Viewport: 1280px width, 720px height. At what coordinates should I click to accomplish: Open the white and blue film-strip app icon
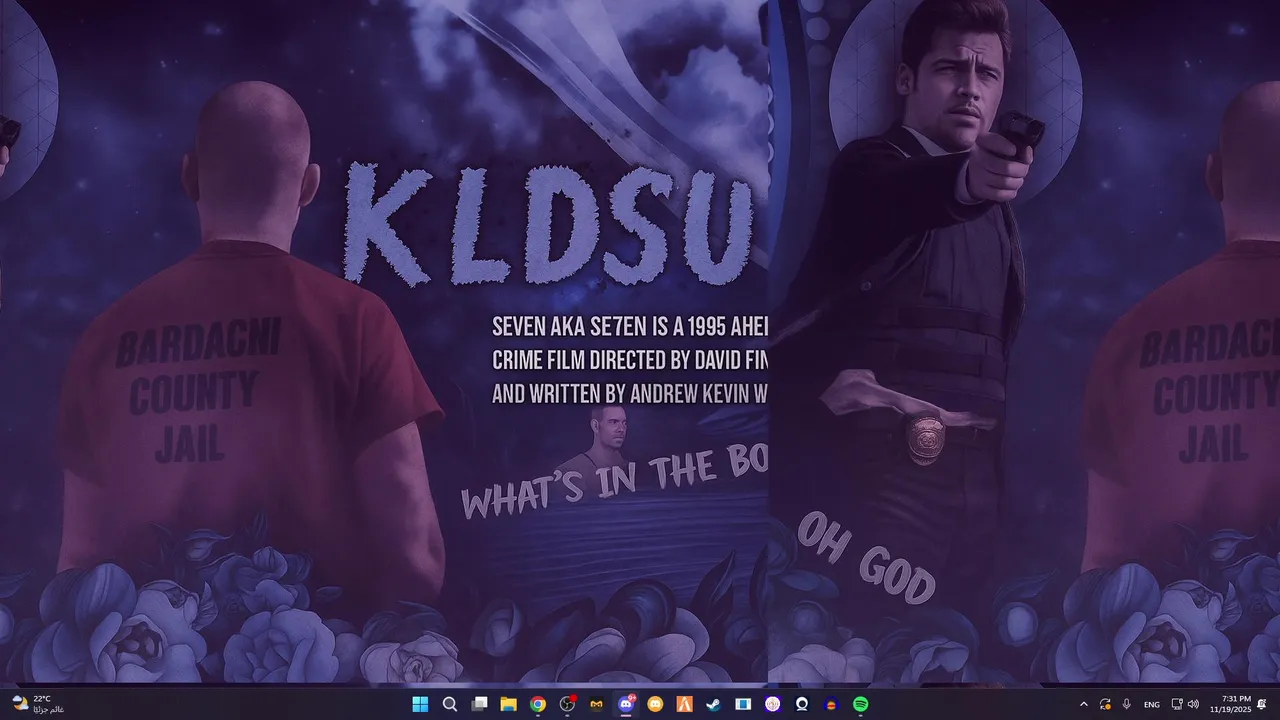pyautogui.click(x=743, y=704)
